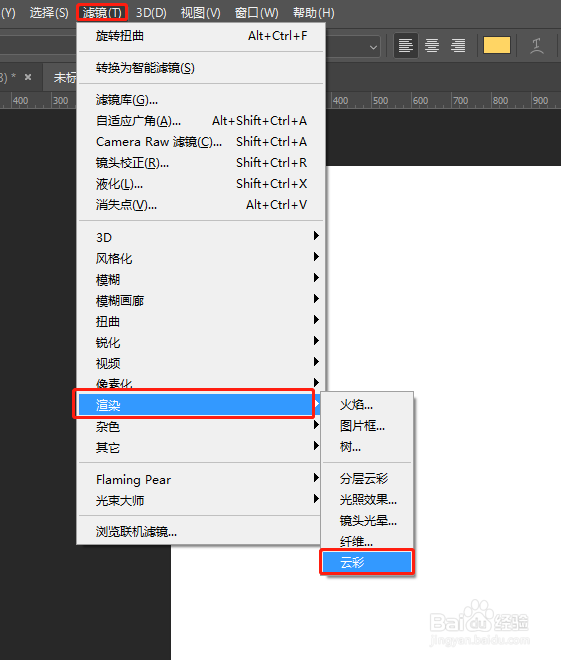The image size is (561, 660).
Task: Open the 滤镜(T) menu
Action: click(102, 13)
